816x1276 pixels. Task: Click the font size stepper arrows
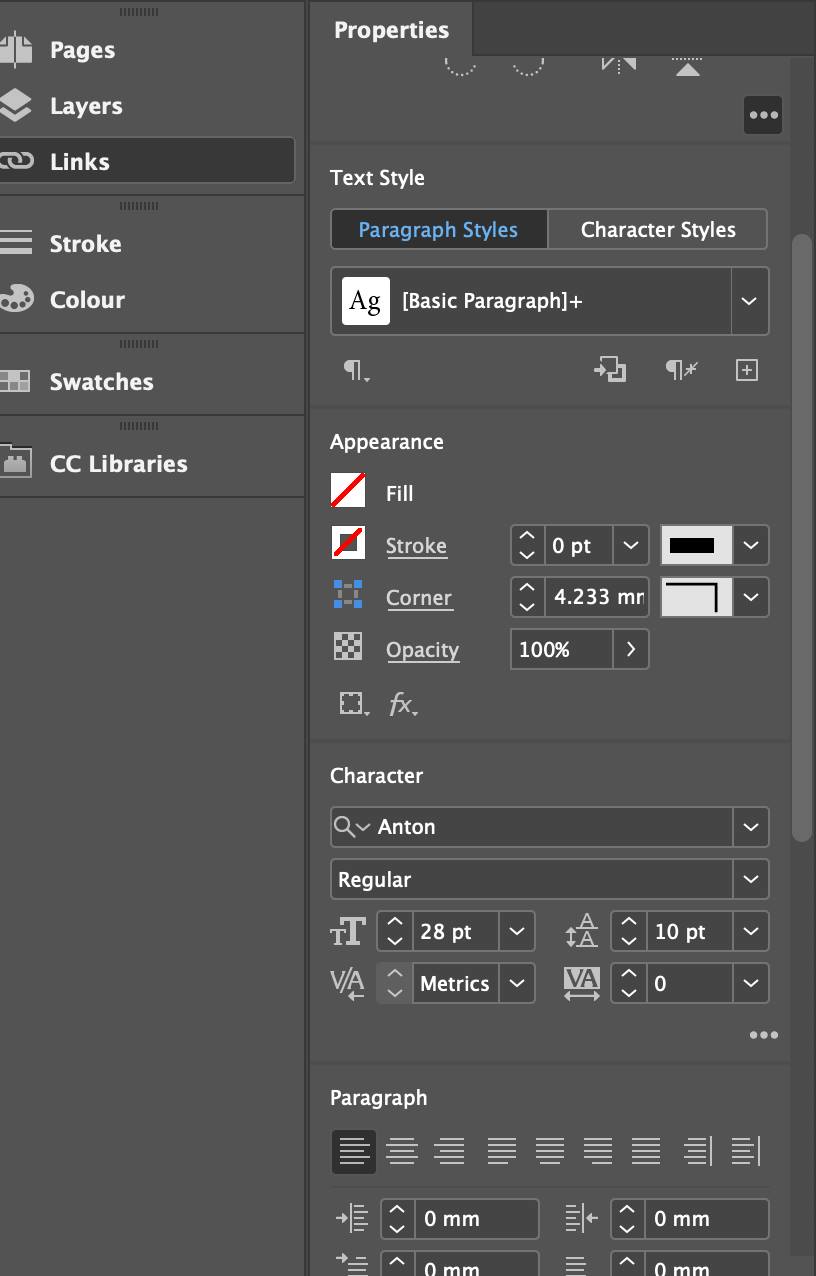(394, 931)
